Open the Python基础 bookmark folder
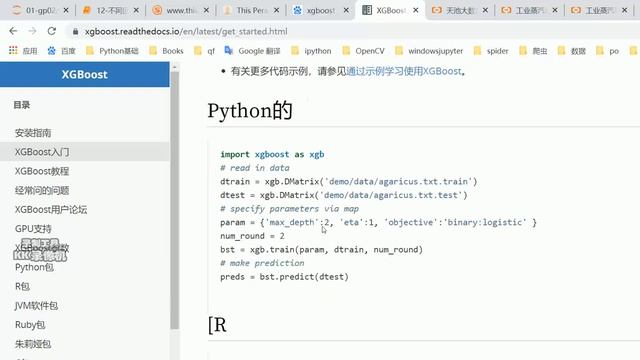 (112, 51)
